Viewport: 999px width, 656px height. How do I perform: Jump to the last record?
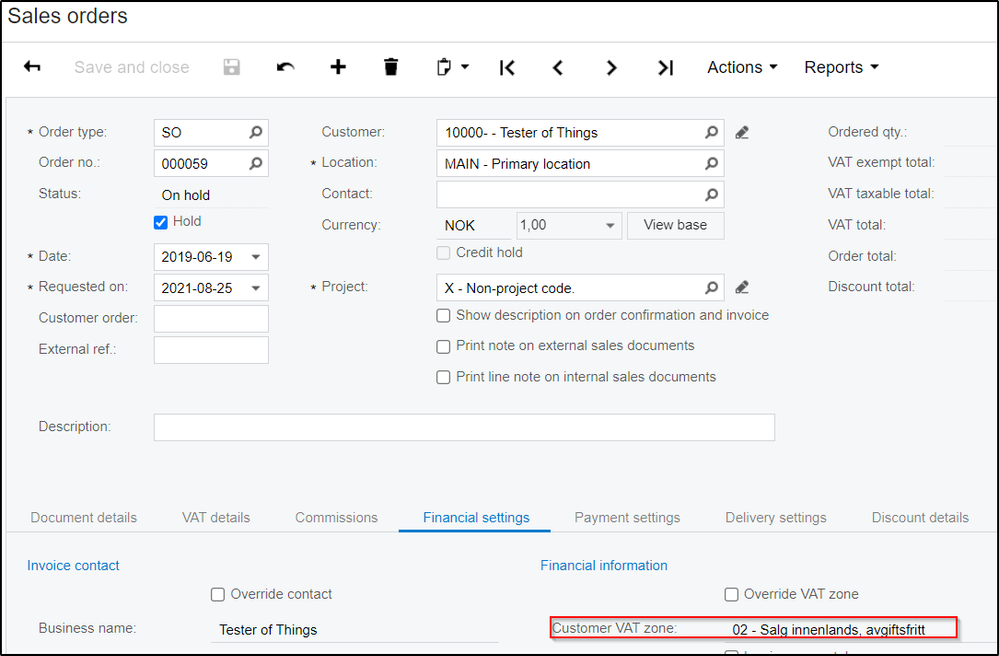tap(665, 67)
